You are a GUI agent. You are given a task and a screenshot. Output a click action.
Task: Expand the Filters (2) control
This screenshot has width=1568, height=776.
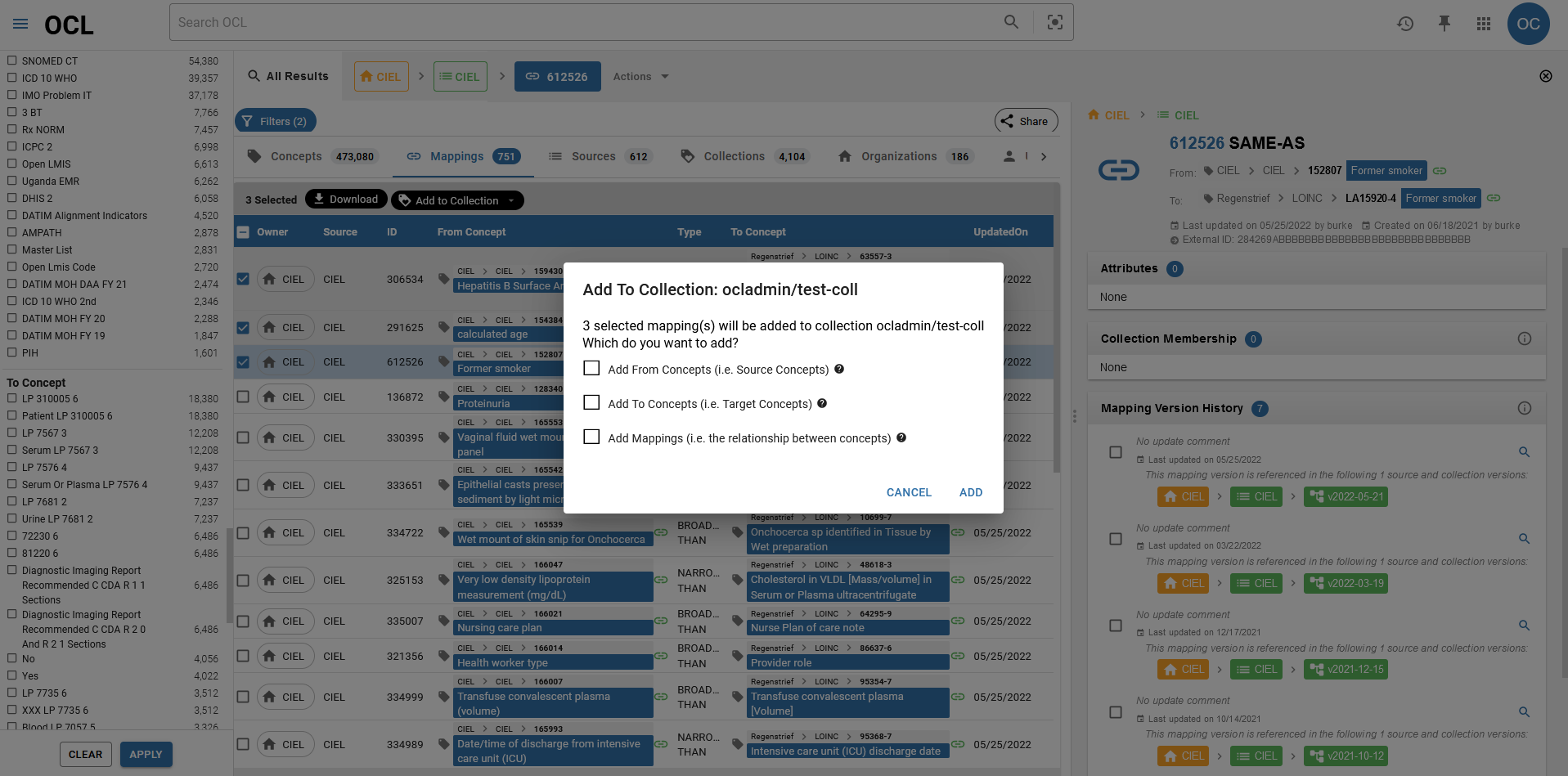click(275, 120)
